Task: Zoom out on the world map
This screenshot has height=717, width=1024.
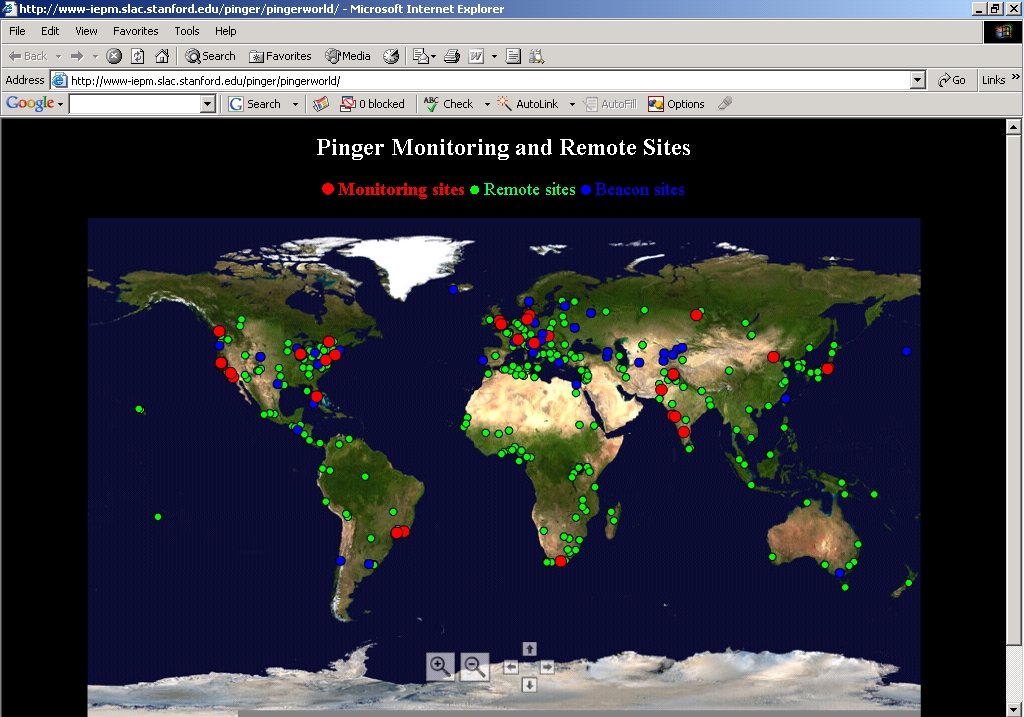Action: point(474,666)
